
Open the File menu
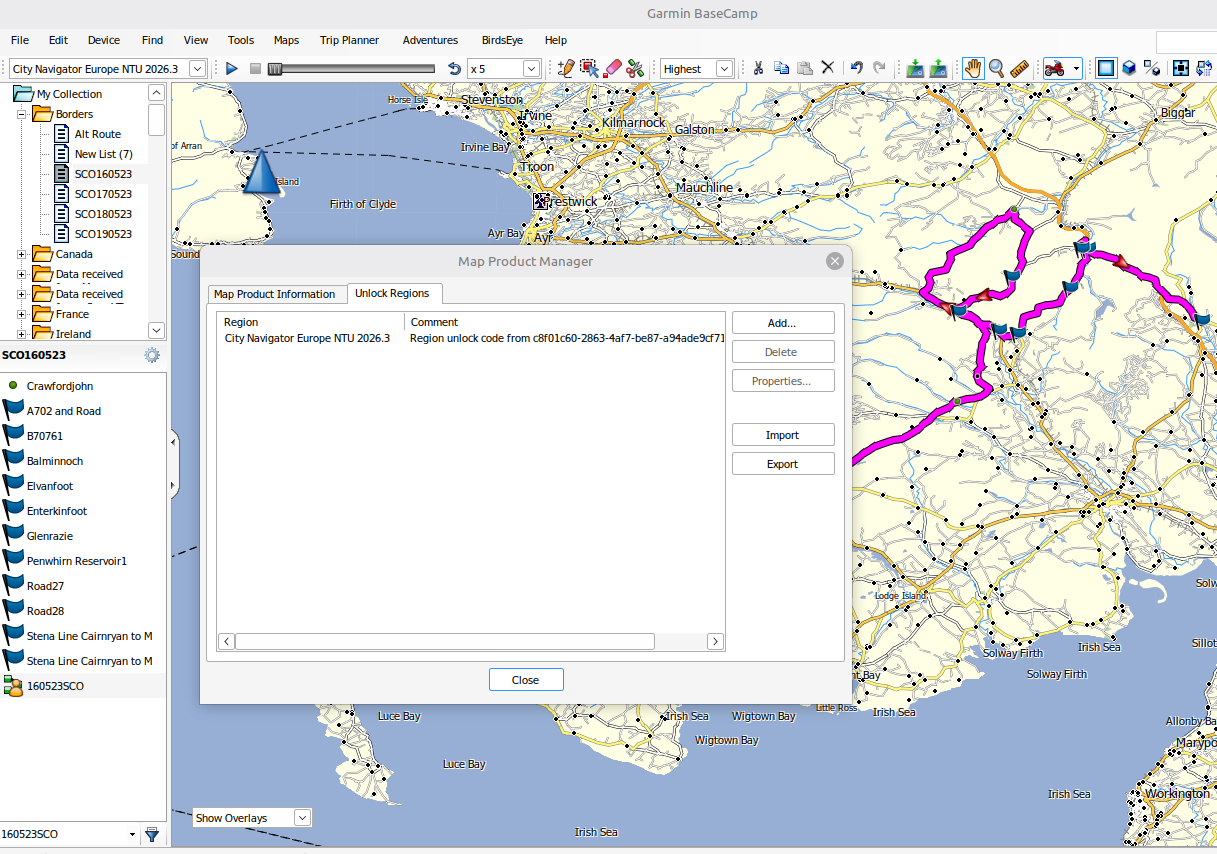pyautogui.click(x=20, y=40)
